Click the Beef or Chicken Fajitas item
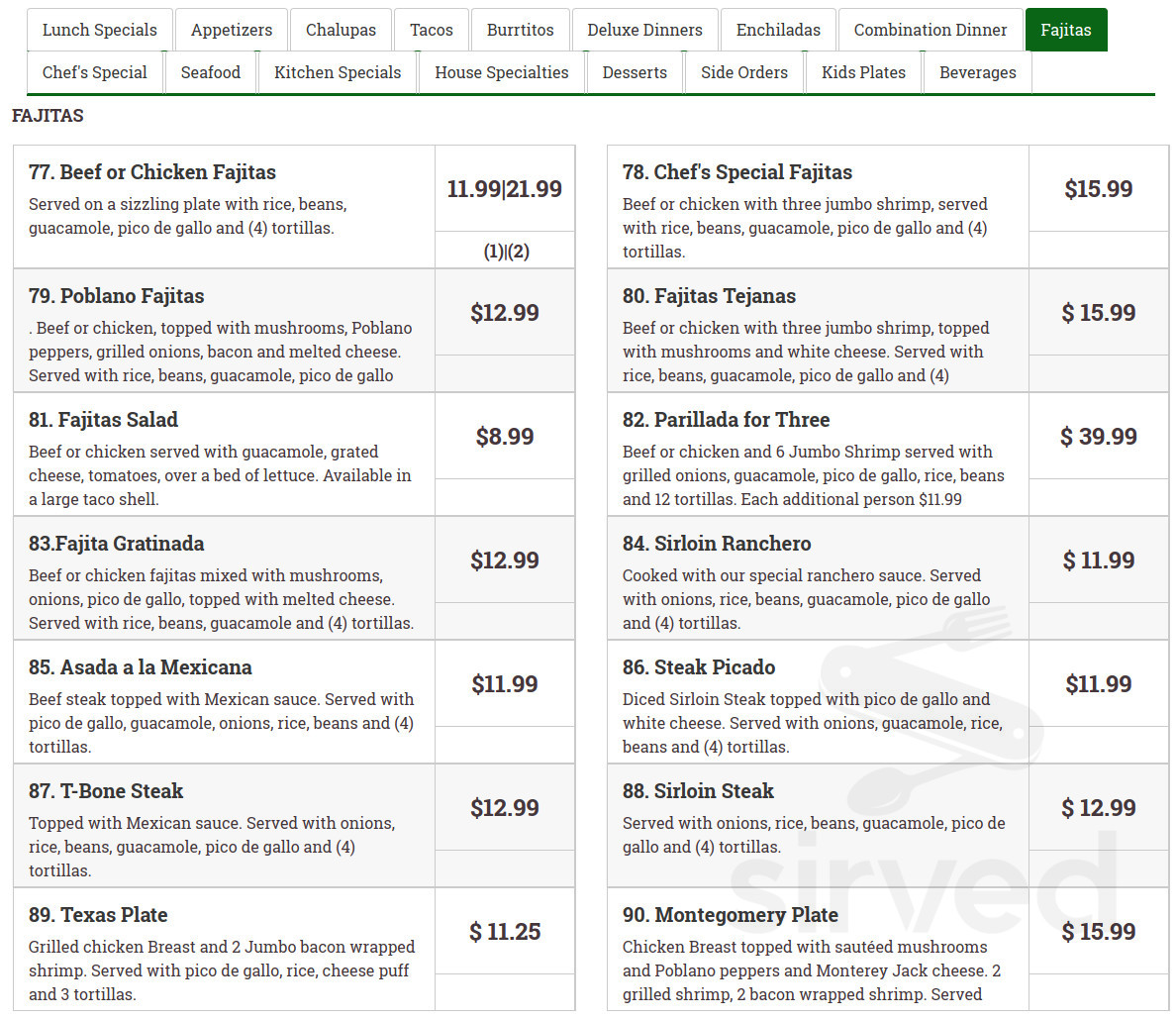This screenshot has height=1020, width=1176. coord(151,171)
